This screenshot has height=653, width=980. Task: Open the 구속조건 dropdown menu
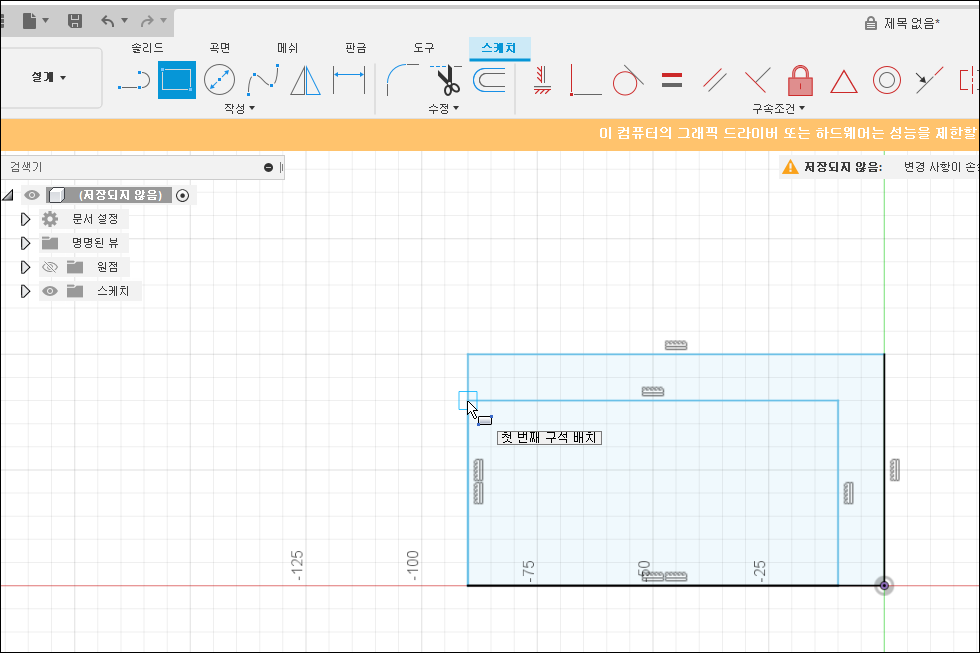tap(778, 108)
